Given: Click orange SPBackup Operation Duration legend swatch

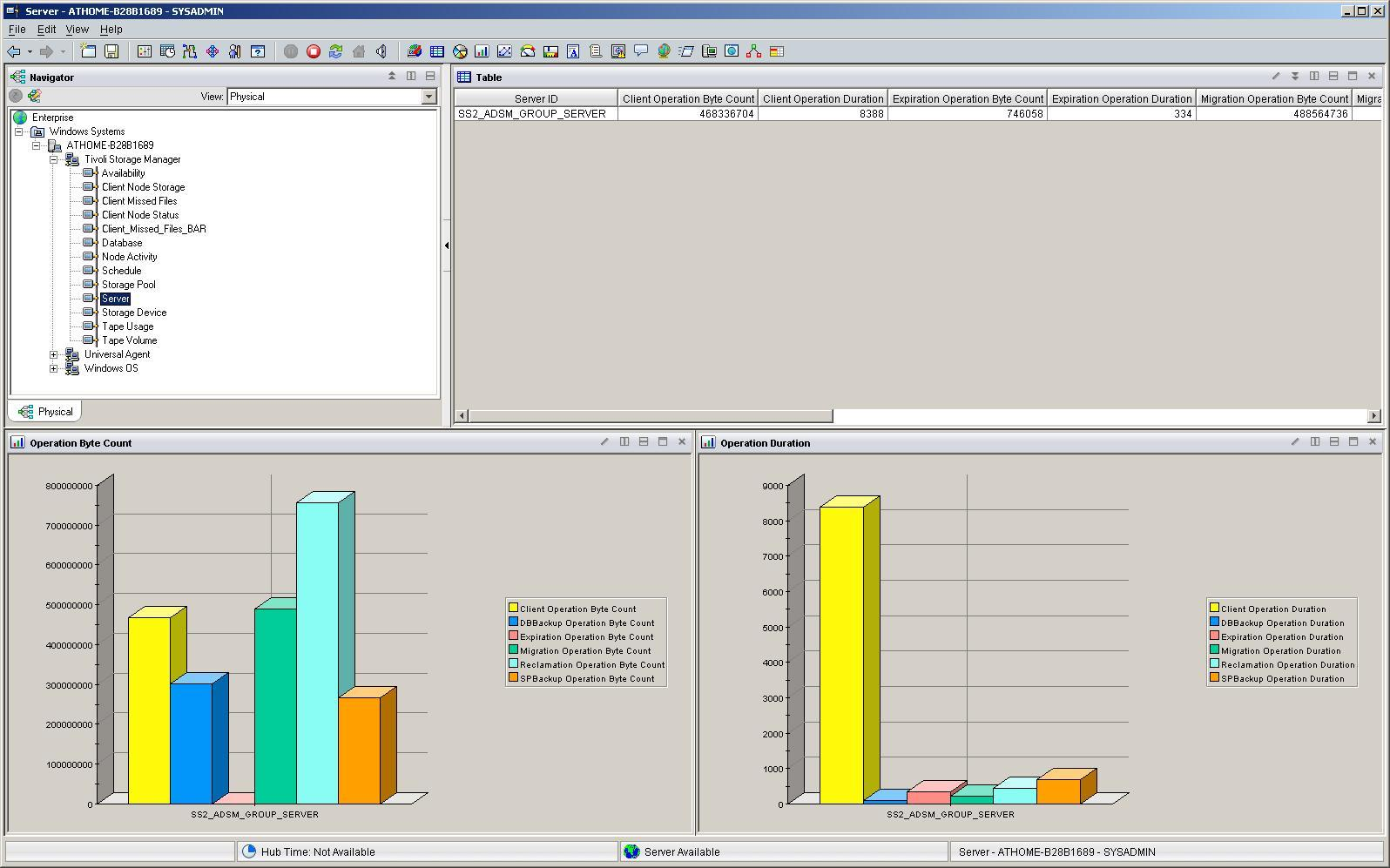Looking at the screenshot, I should tap(1214, 677).
